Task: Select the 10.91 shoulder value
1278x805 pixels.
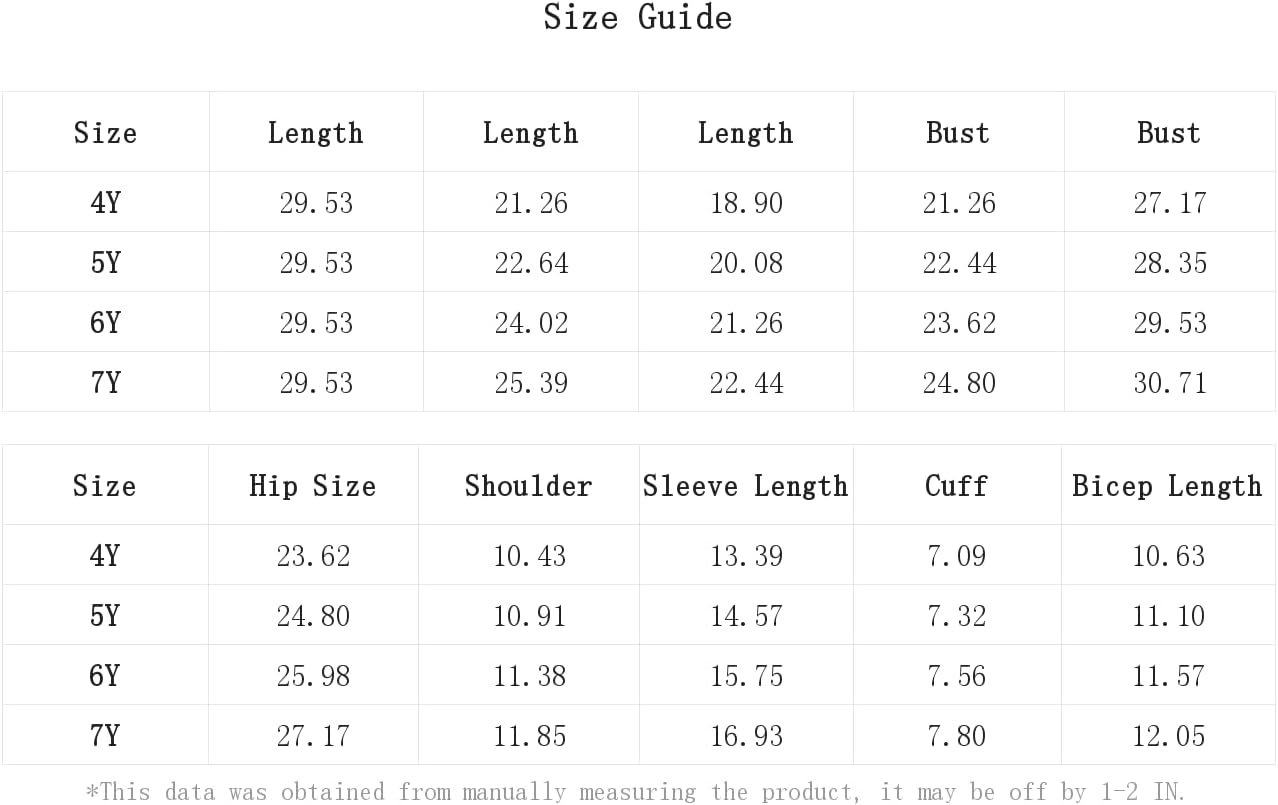Action: point(529,616)
